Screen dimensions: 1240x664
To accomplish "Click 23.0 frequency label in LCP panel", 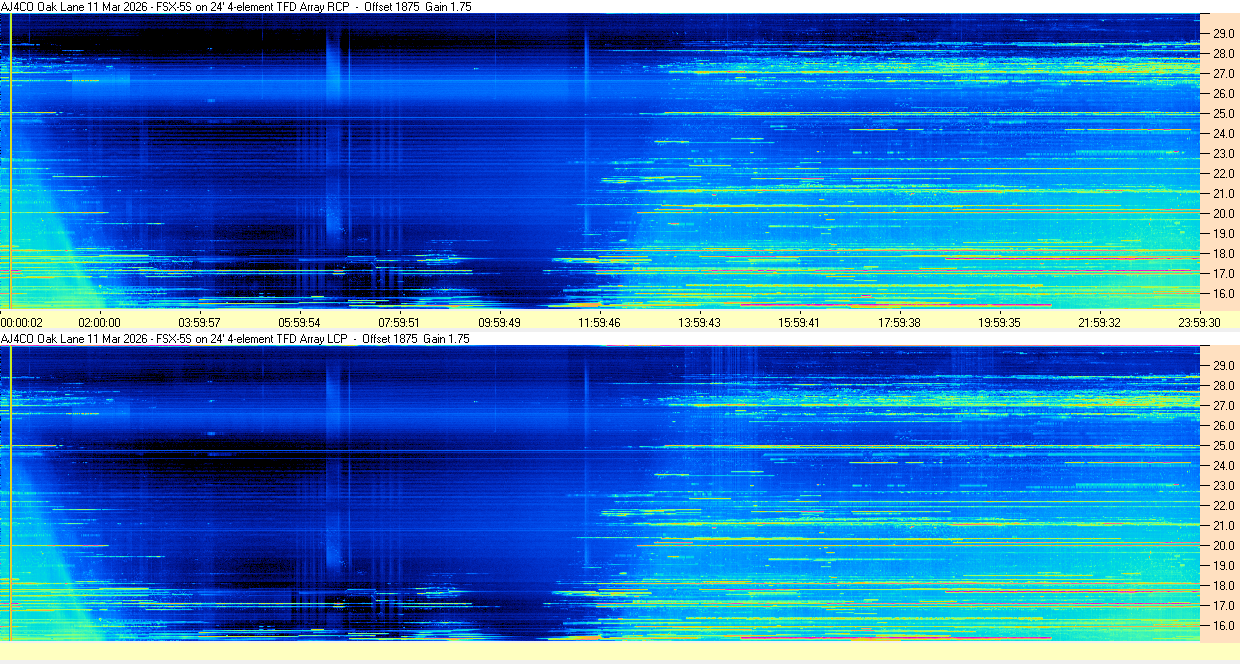I will [1224, 486].
